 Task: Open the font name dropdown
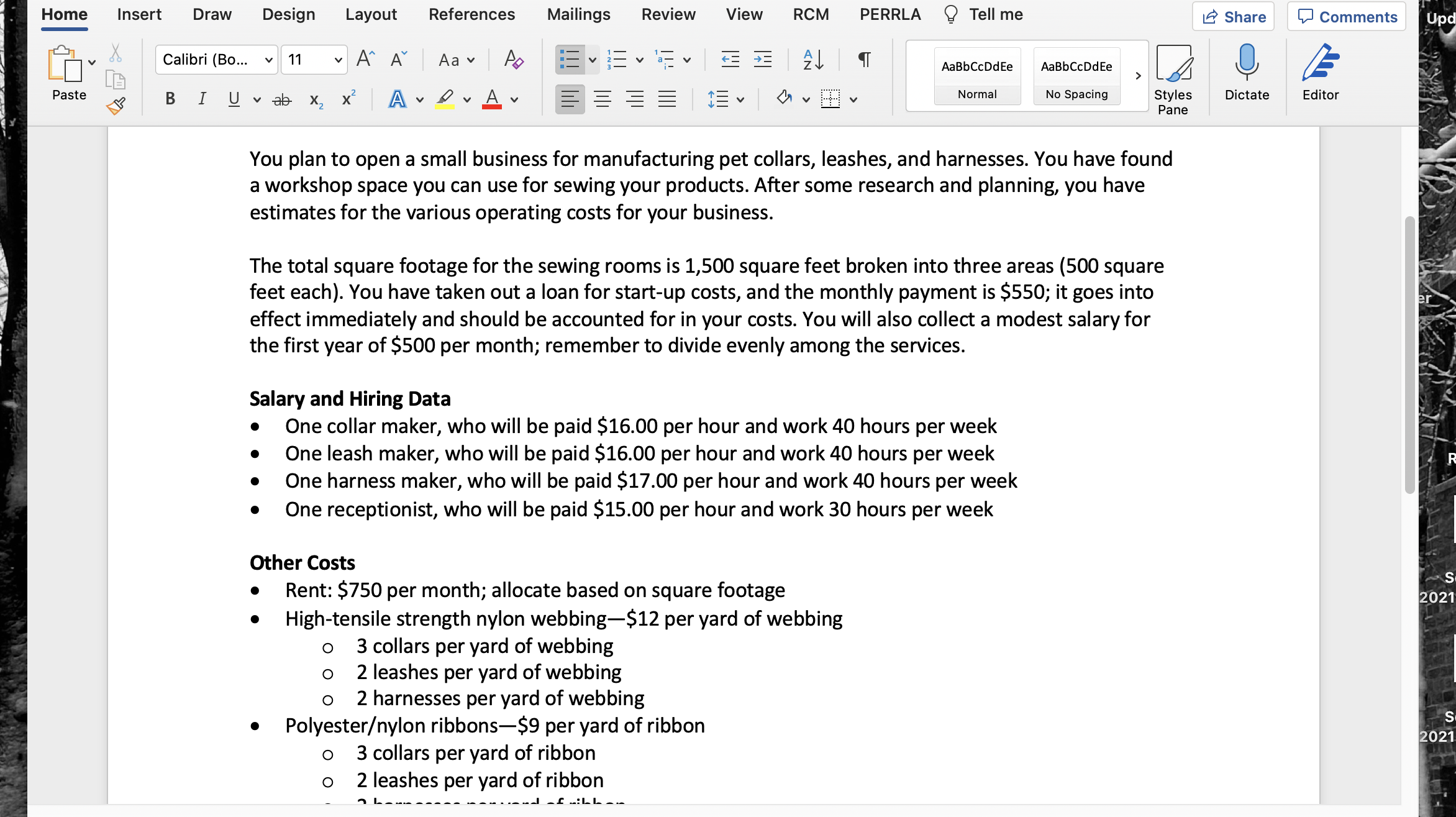pyautogui.click(x=268, y=60)
